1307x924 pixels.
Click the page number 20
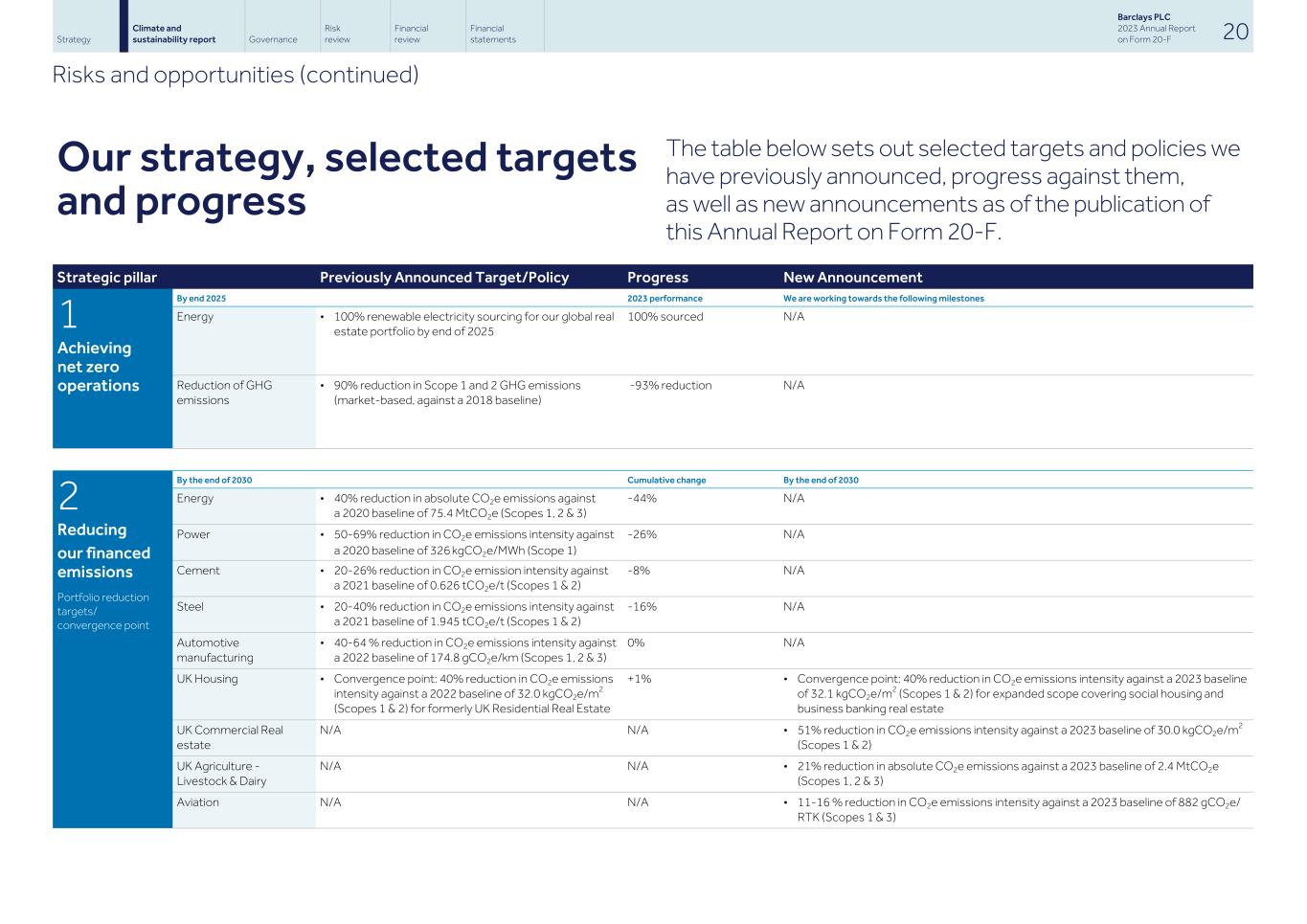[x=1235, y=31]
